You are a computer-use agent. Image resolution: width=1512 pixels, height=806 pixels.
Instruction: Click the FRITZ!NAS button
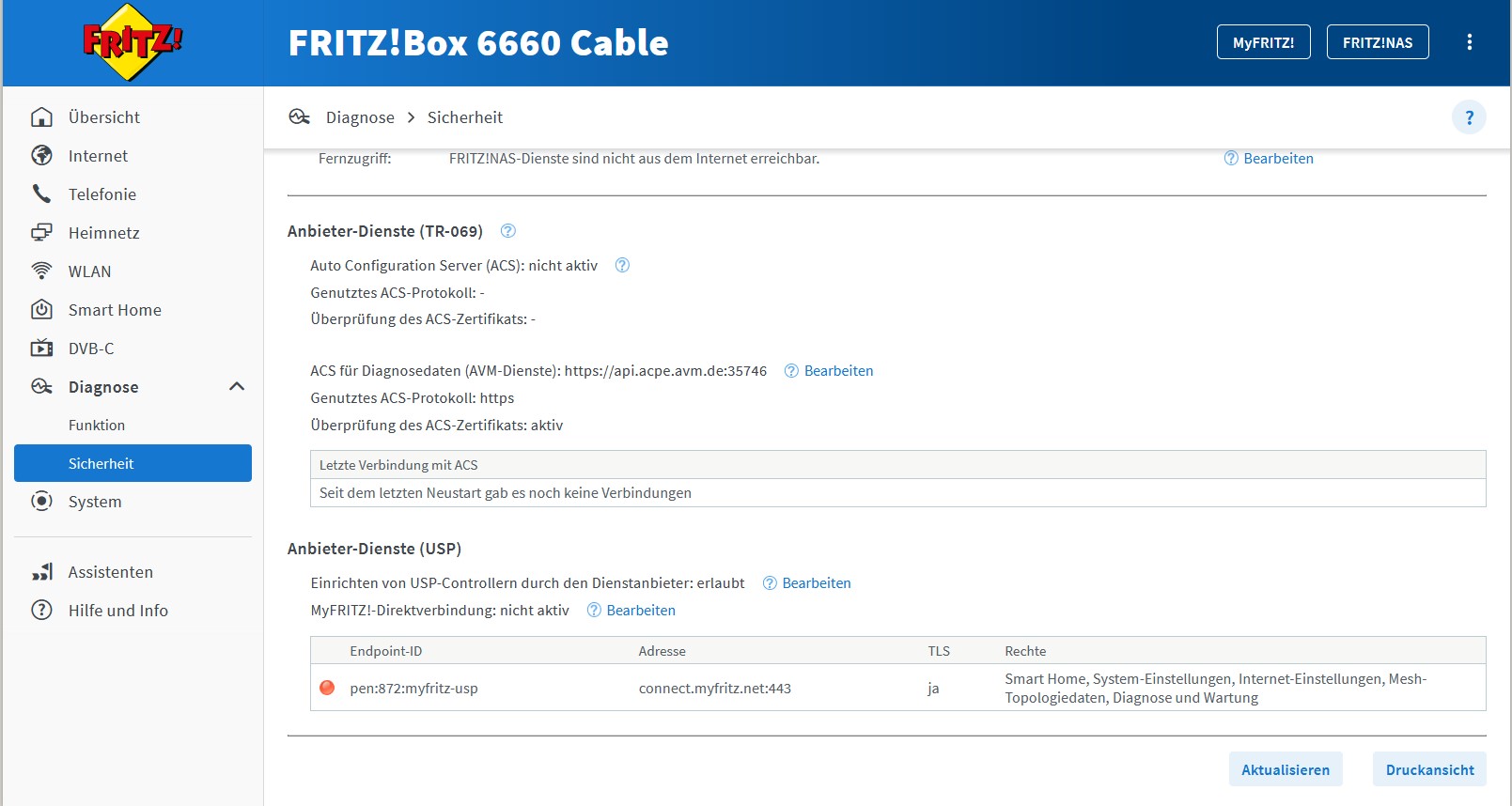(x=1377, y=42)
